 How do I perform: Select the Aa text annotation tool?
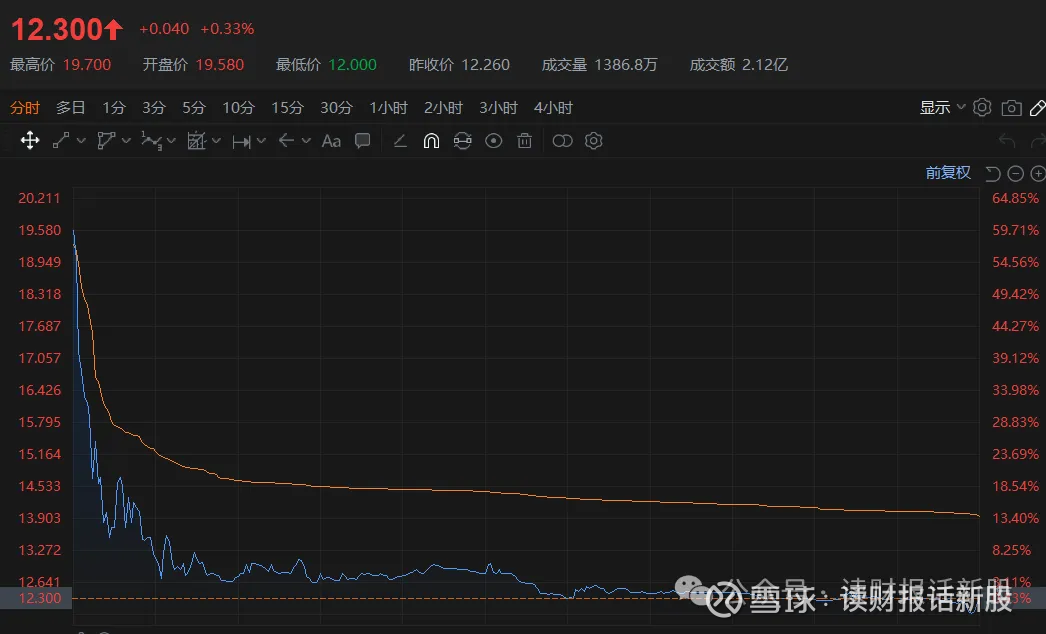point(331,141)
